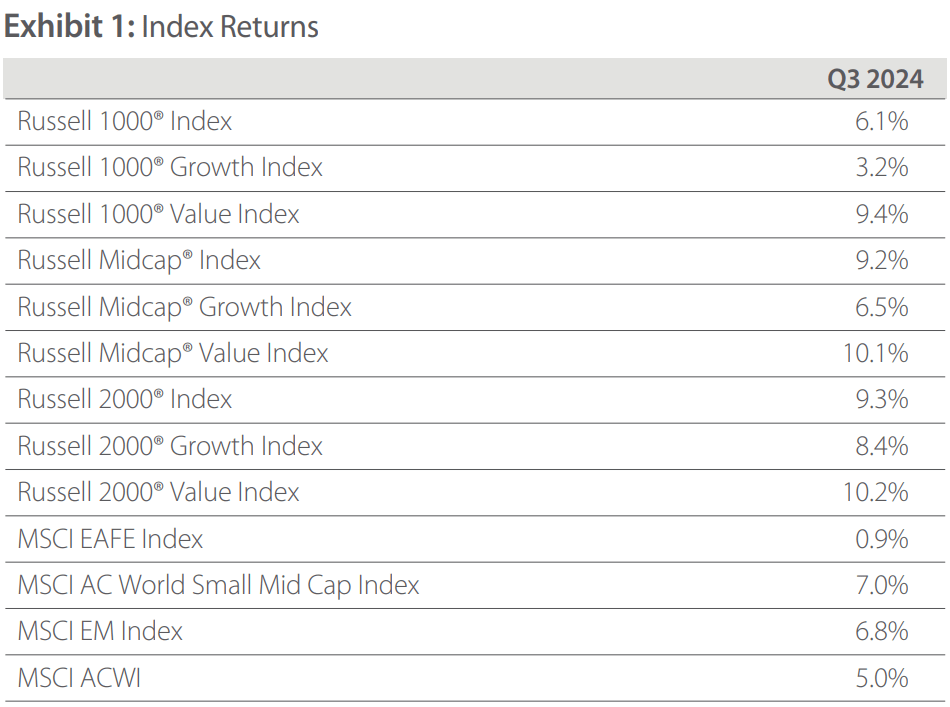Select the Russell 1000 Growth Index label
The width and height of the screenshot is (950, 707).
pyautogui.click(x=170, y=168)
